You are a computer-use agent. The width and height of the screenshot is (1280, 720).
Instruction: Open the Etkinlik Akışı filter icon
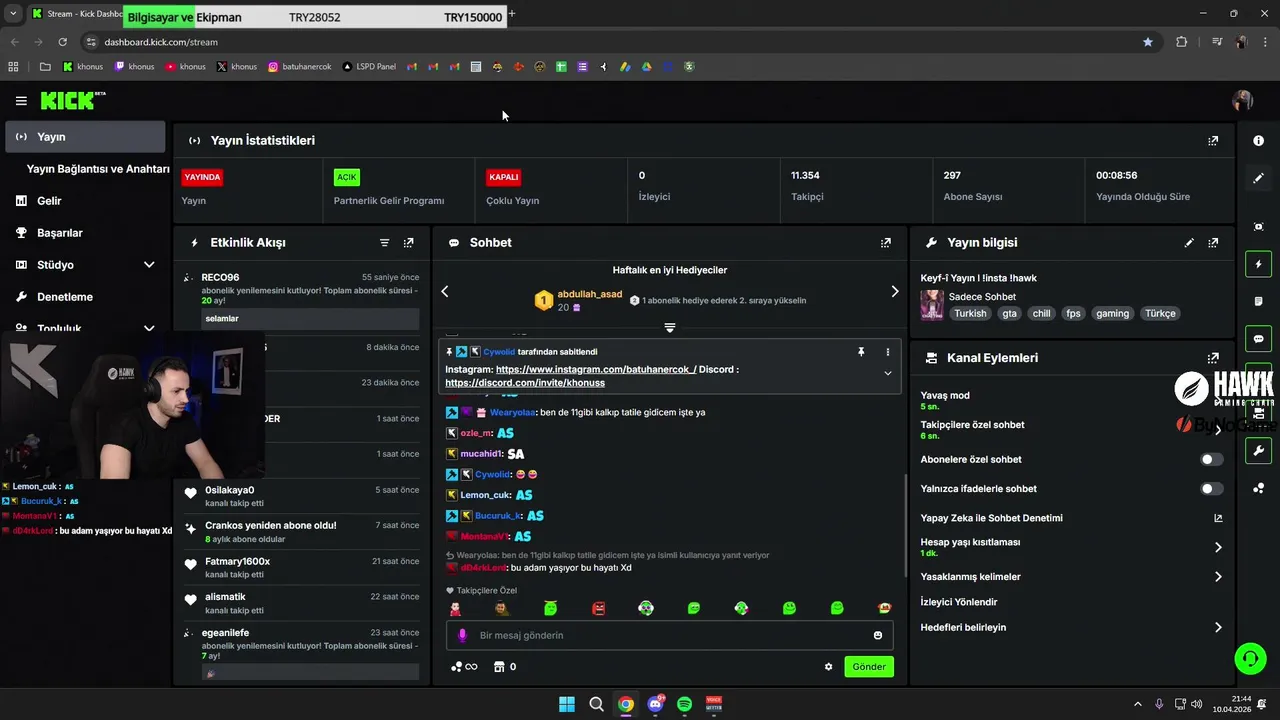pos(384,243)
